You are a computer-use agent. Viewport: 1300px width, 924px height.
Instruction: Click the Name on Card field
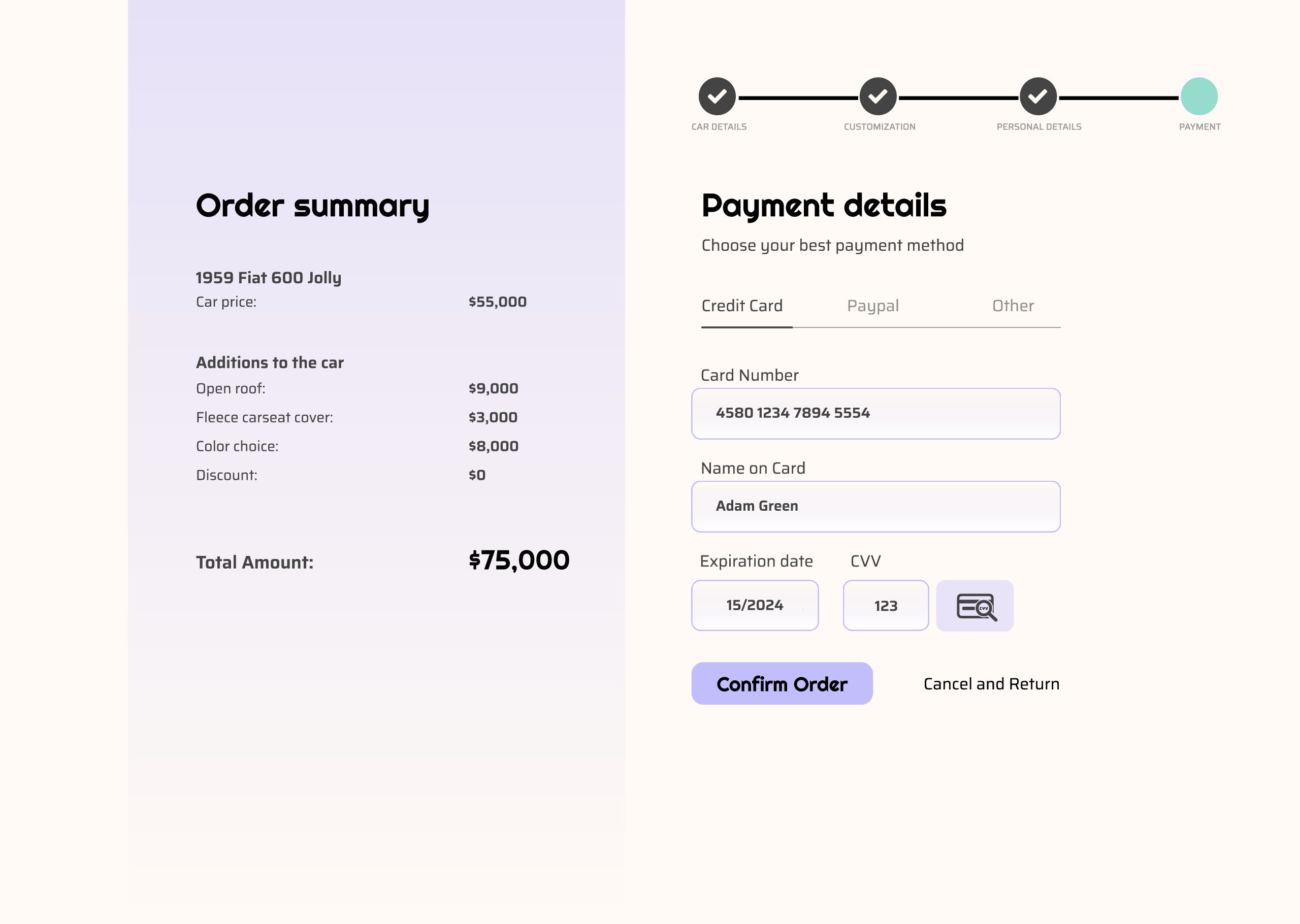[875, 506]
